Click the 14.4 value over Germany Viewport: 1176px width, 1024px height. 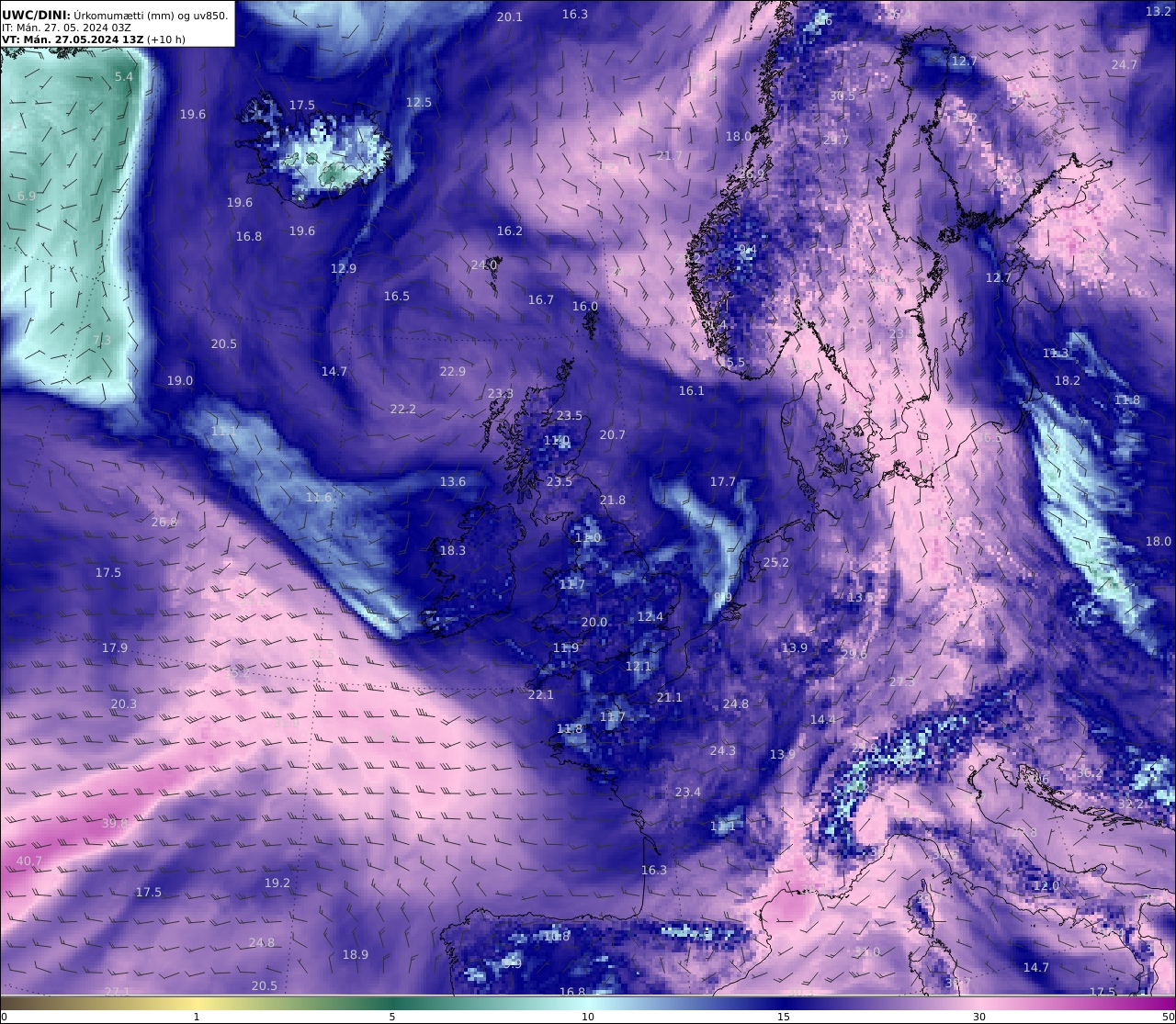click(x=823, y=720)
